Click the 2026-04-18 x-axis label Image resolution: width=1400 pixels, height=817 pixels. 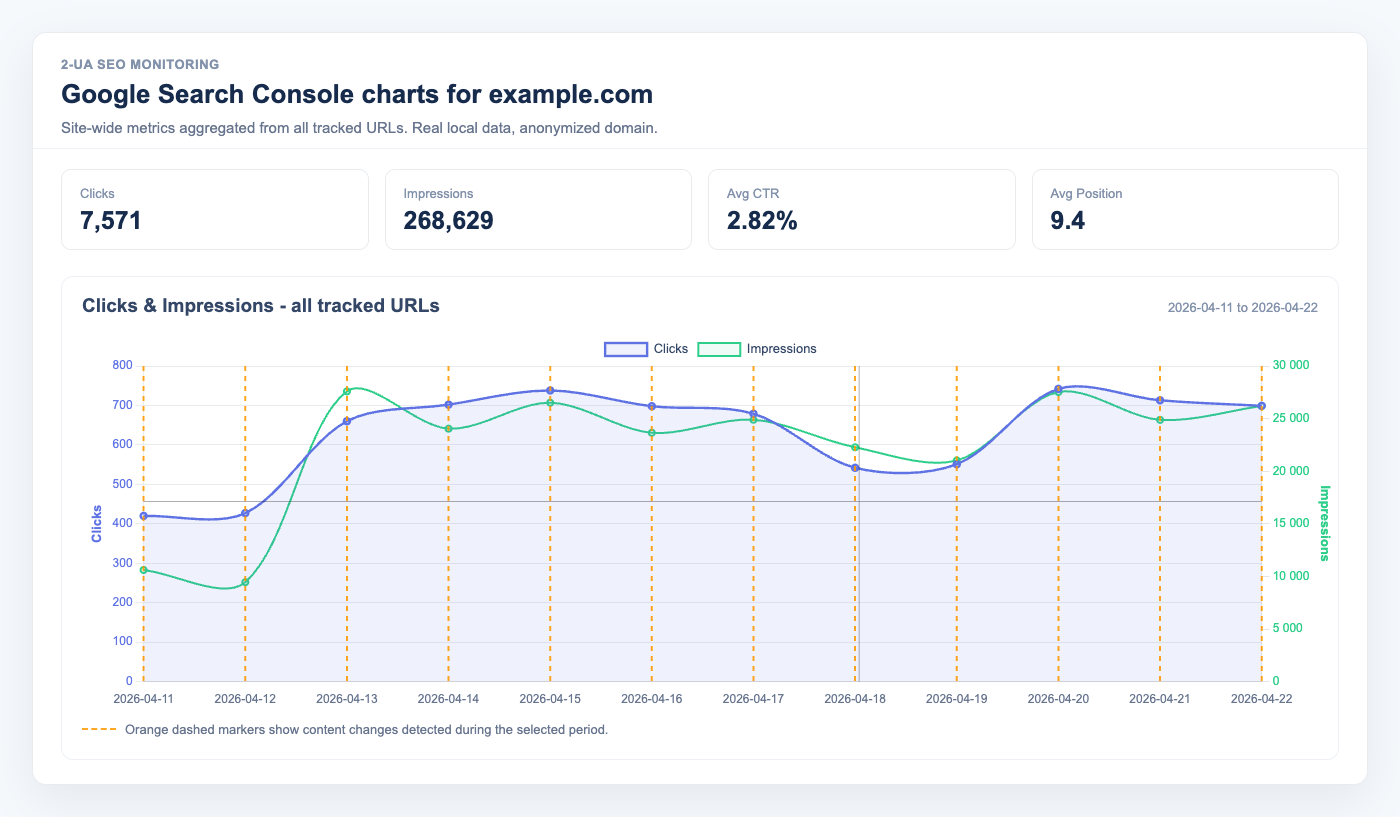[855, 699]
